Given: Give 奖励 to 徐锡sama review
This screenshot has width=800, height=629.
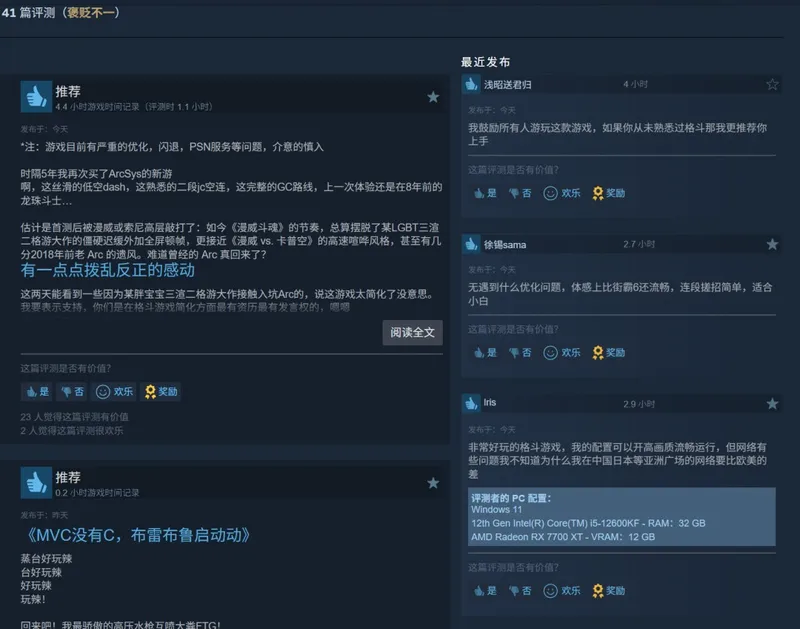Looking at the screenshot, I should 609,353.
